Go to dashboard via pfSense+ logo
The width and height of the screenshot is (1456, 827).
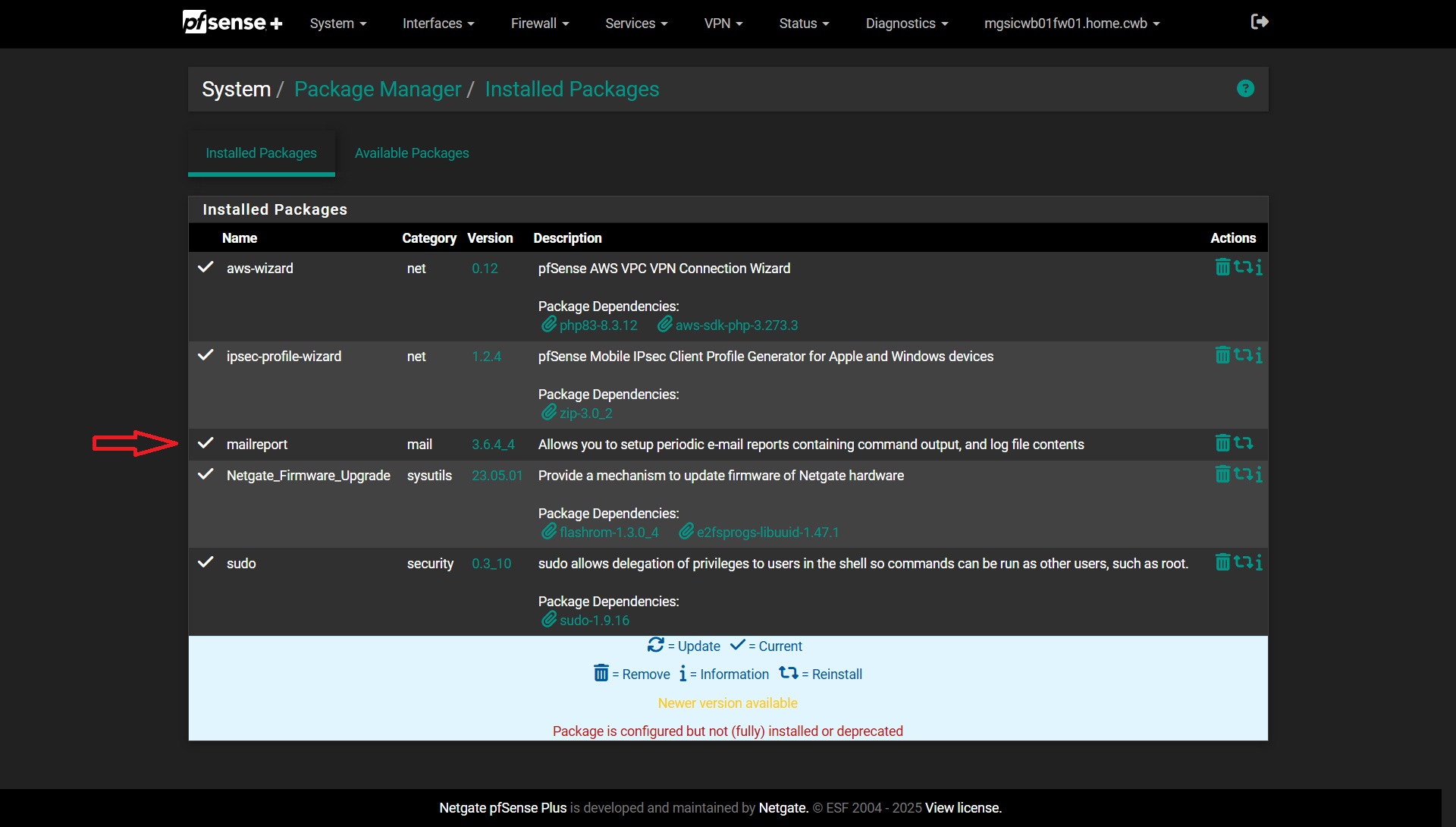click(x=232, y=23)
